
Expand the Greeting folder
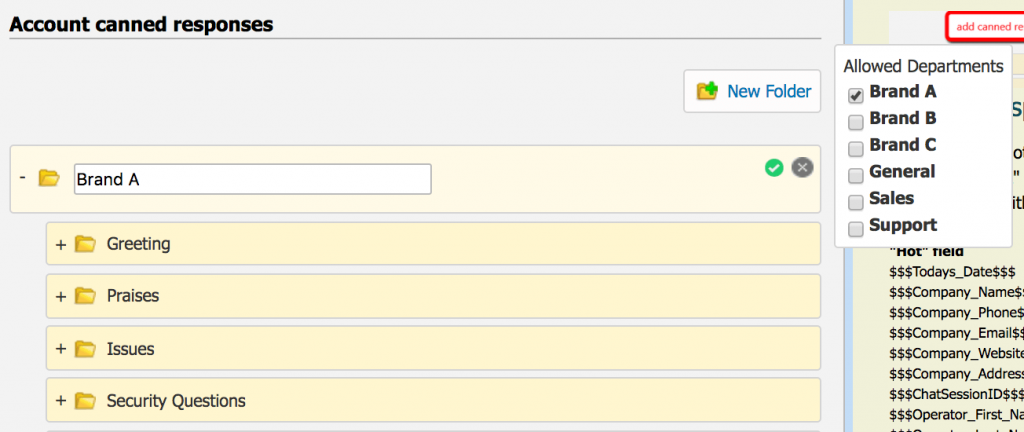(61, 244)
